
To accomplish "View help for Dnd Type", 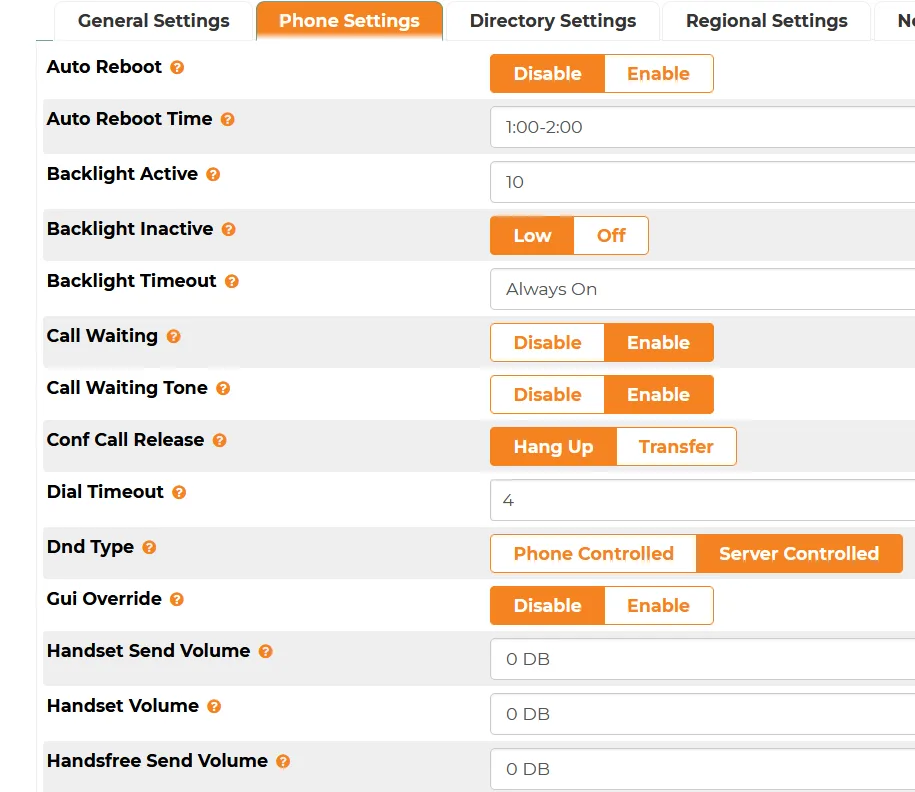I will [x=149, y=547].
